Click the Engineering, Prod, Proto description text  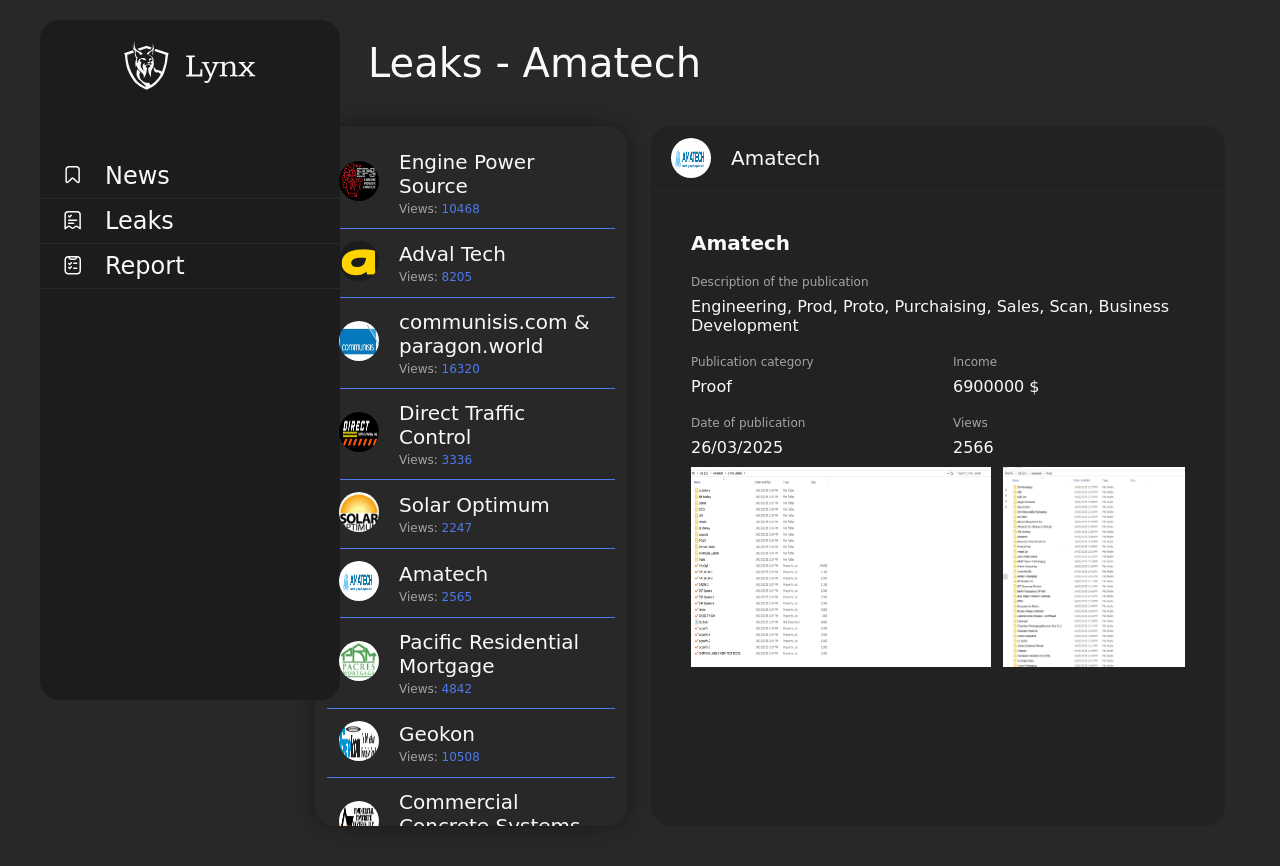click(x=930, y=316)
